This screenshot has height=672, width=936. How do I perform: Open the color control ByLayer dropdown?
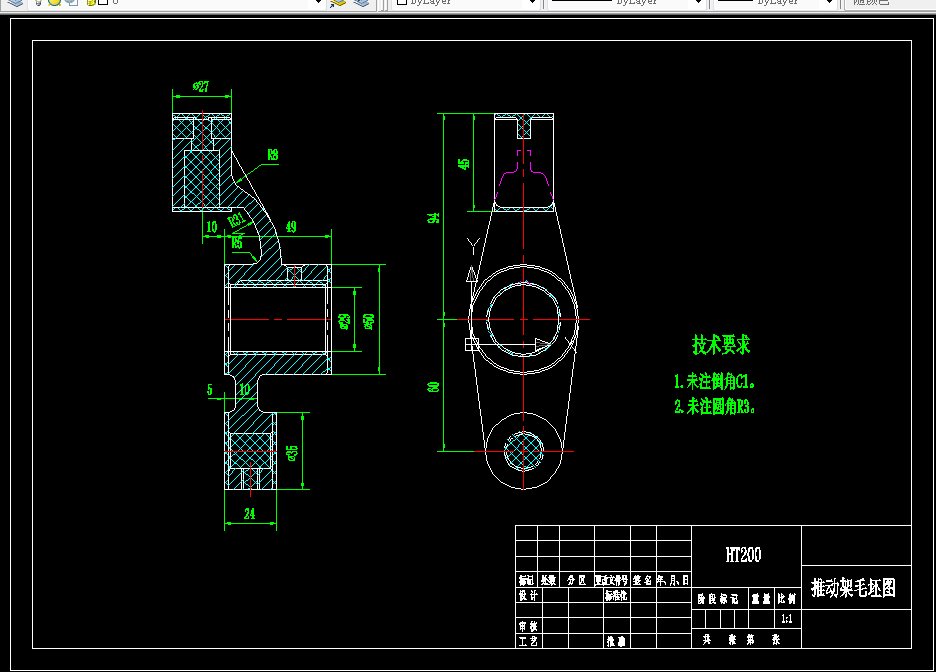(466, 2)
